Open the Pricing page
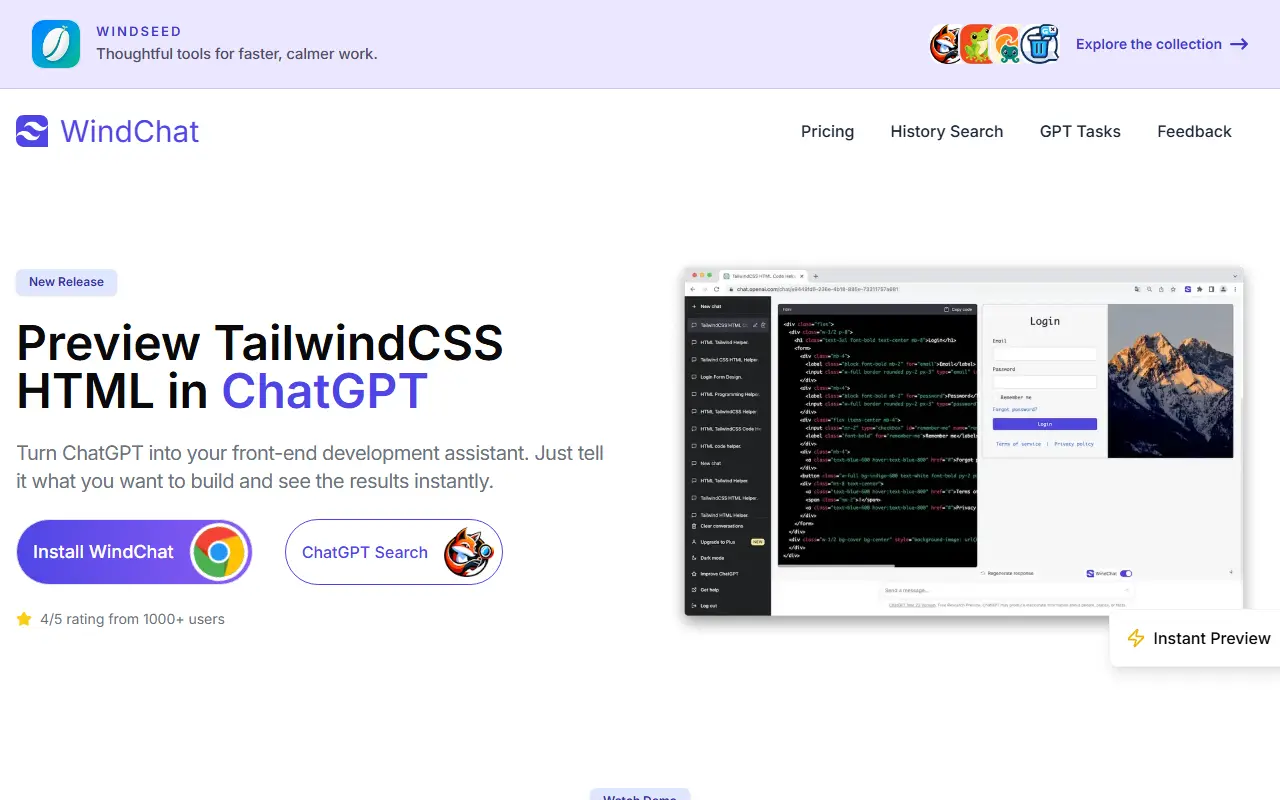 click(827, 131)
